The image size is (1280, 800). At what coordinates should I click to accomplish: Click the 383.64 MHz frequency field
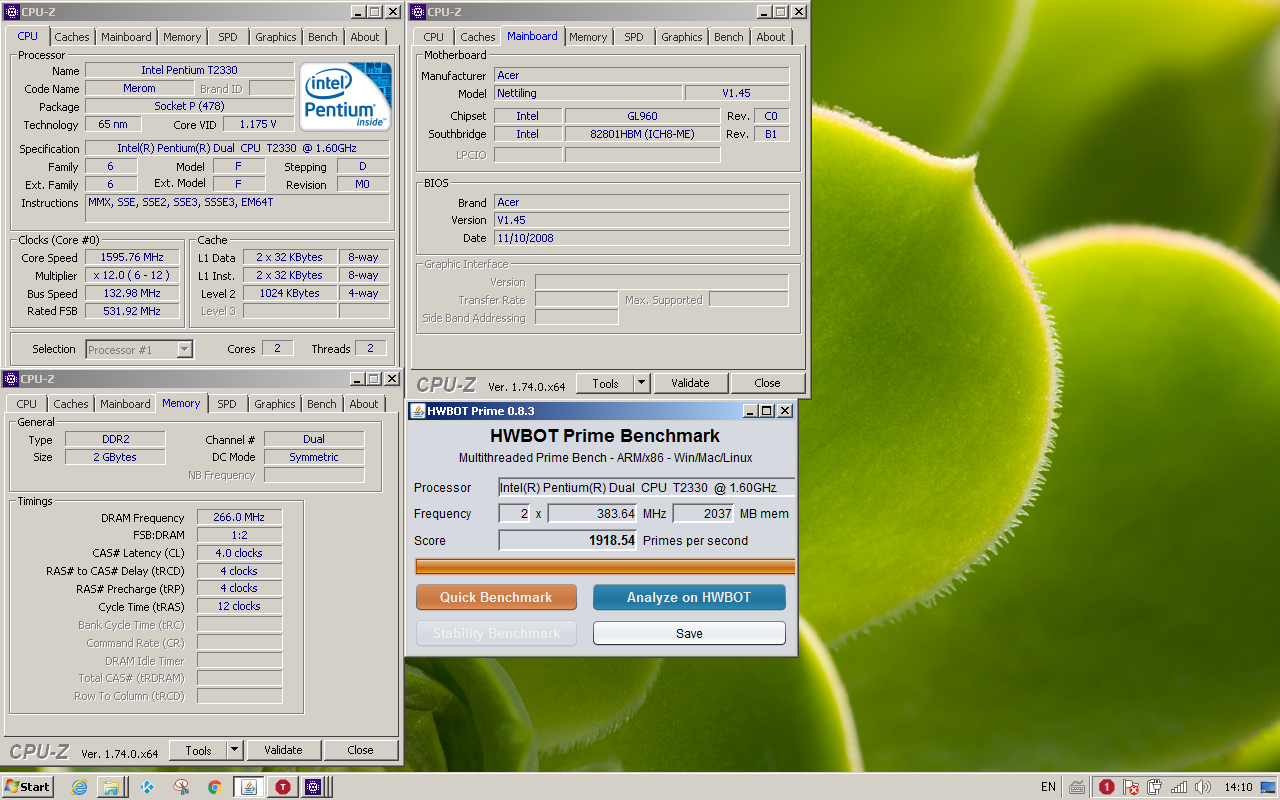(x=592, y=514)
